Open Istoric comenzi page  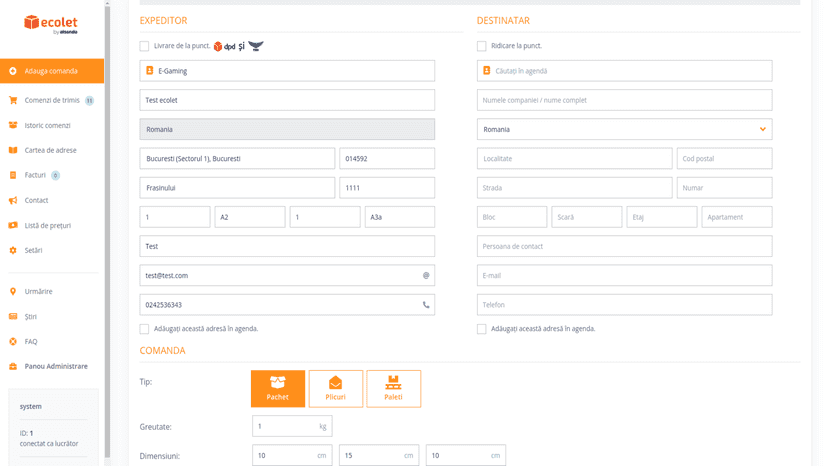[48, 125]
